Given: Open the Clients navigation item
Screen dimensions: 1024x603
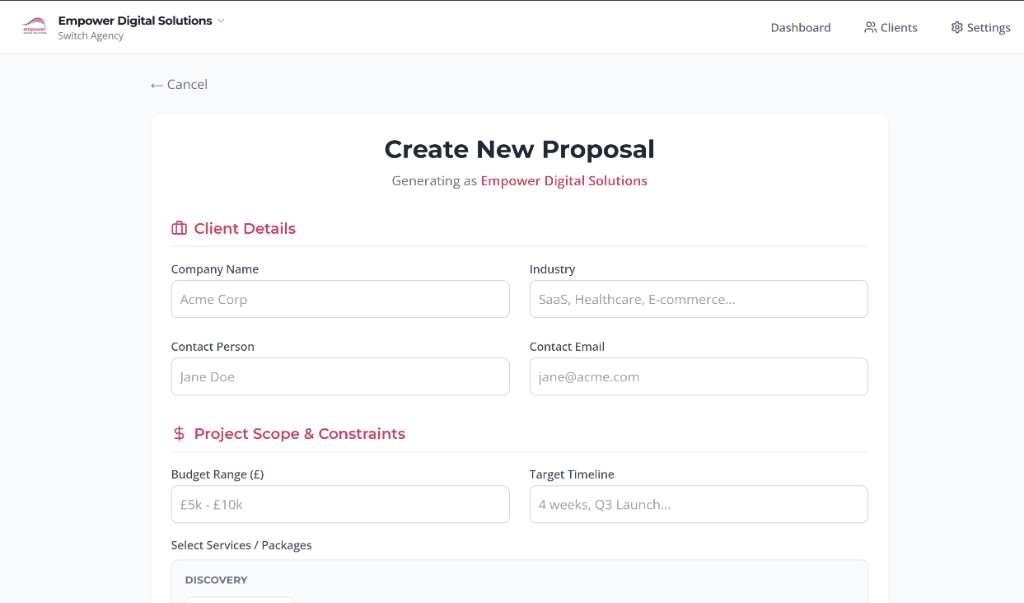Looking at the screenshot, I should point(898,27).
